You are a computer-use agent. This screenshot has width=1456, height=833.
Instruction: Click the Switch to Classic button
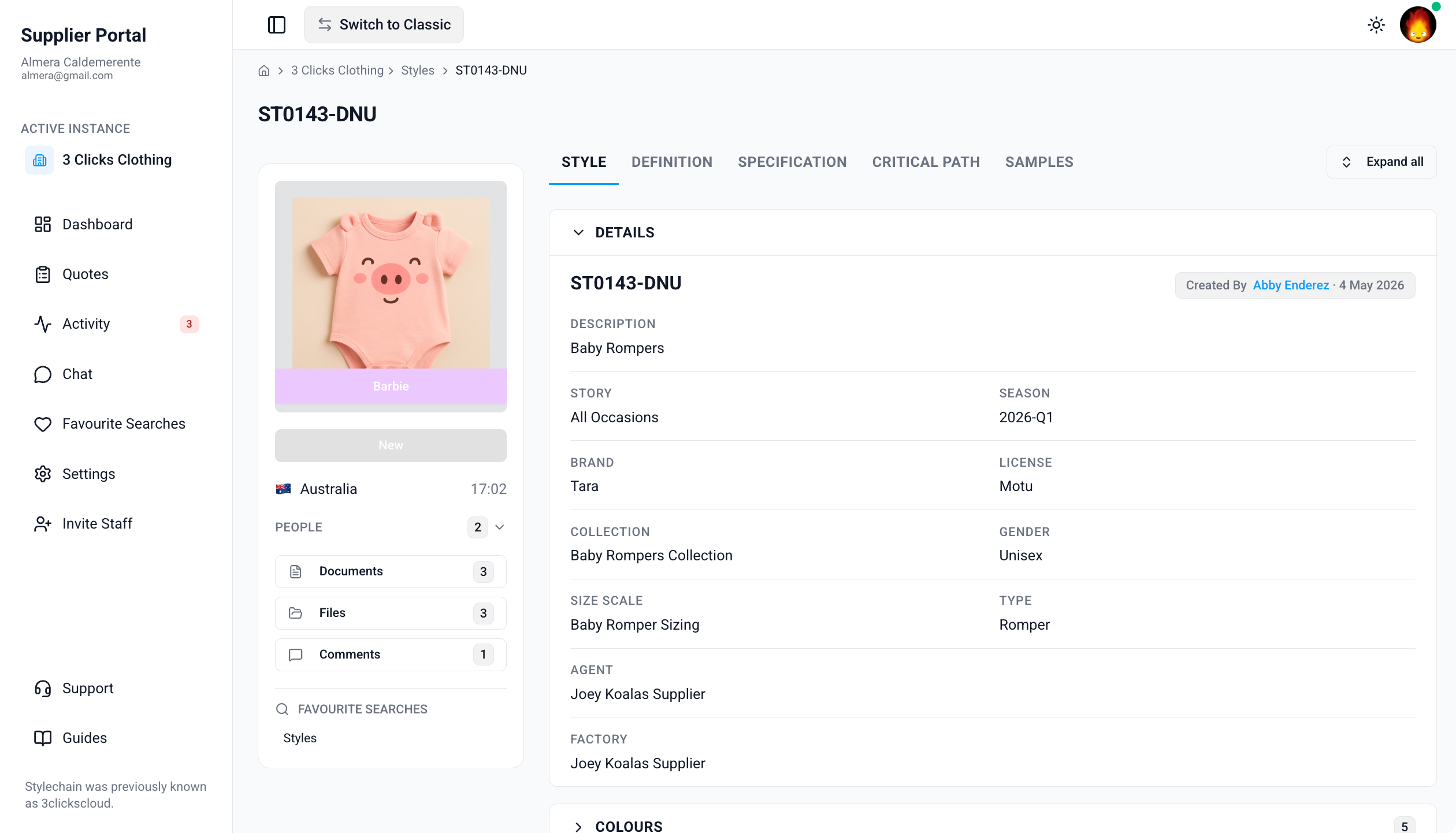tap(384, 25)
